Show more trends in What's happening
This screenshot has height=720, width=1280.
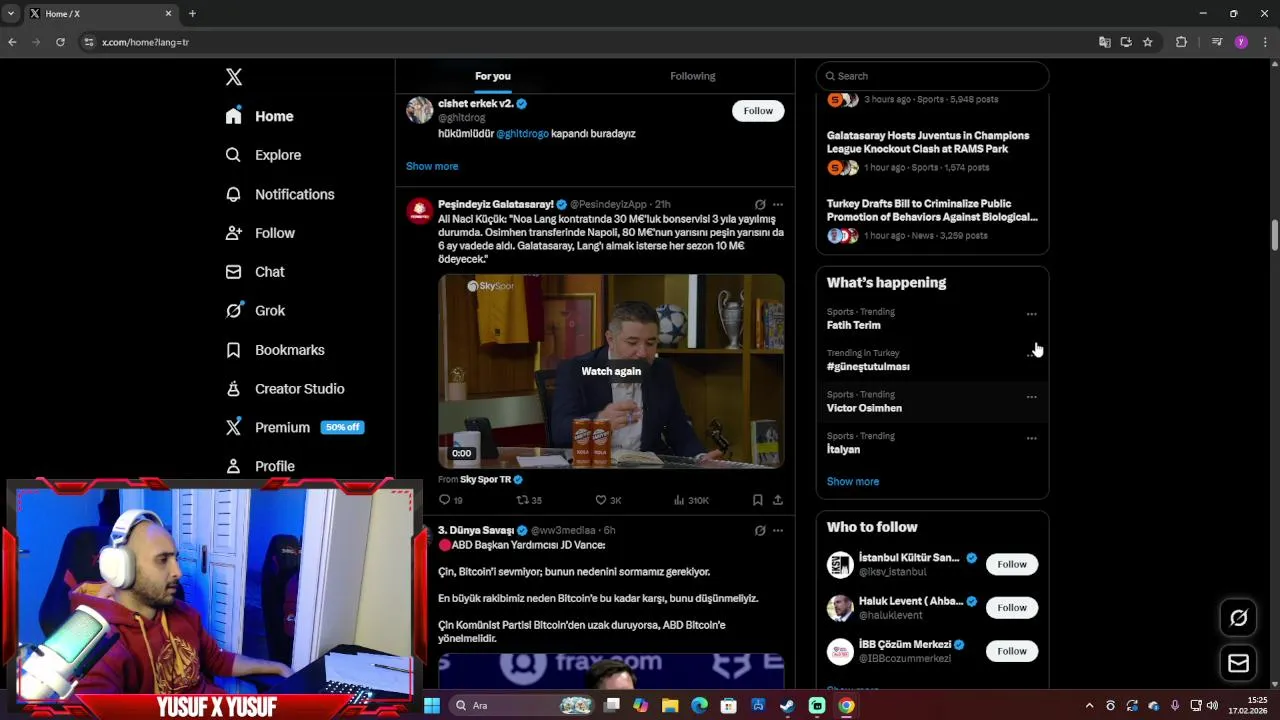[853, 482]
